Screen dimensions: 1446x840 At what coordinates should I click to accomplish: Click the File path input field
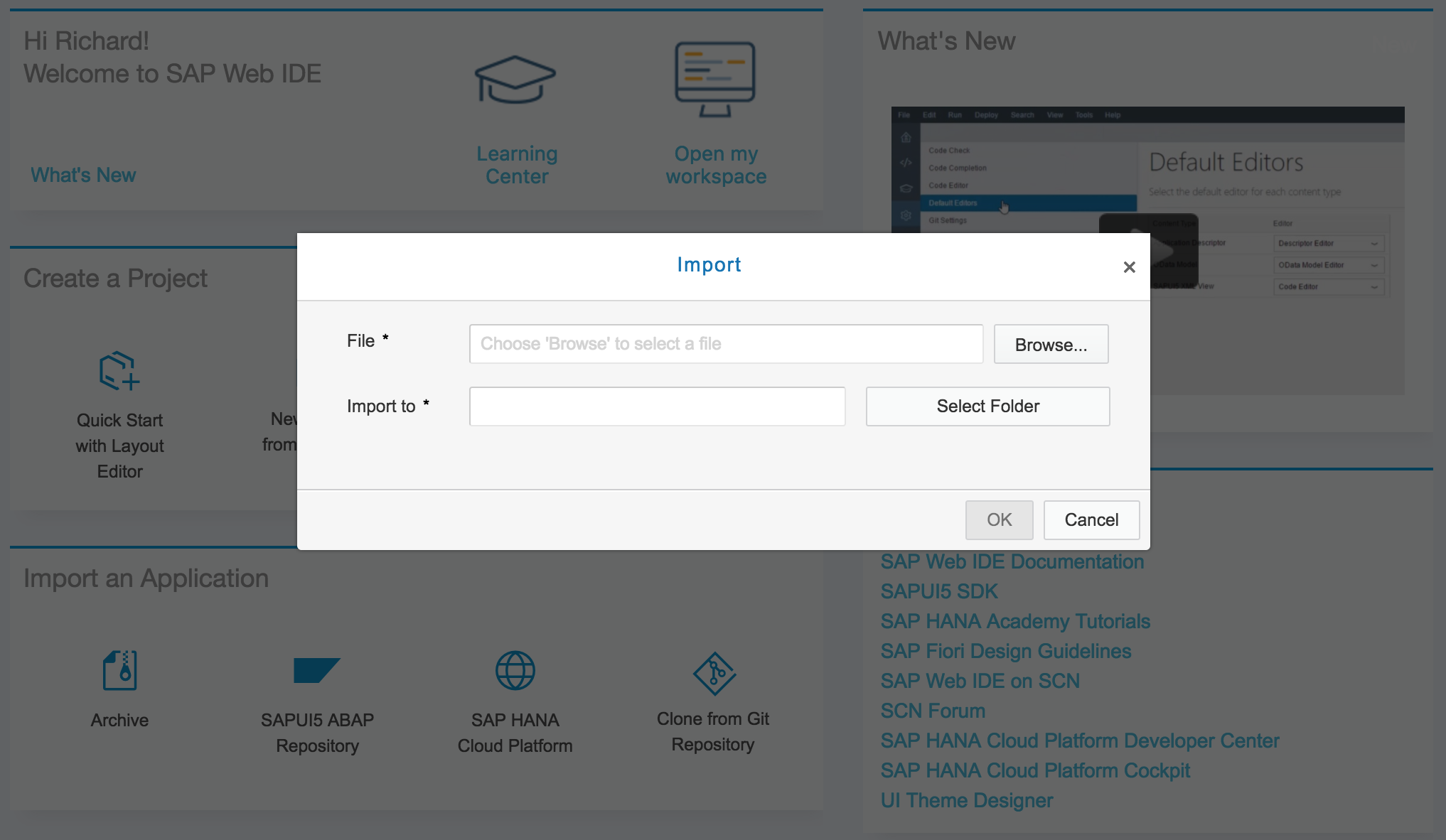pos(726,344)
